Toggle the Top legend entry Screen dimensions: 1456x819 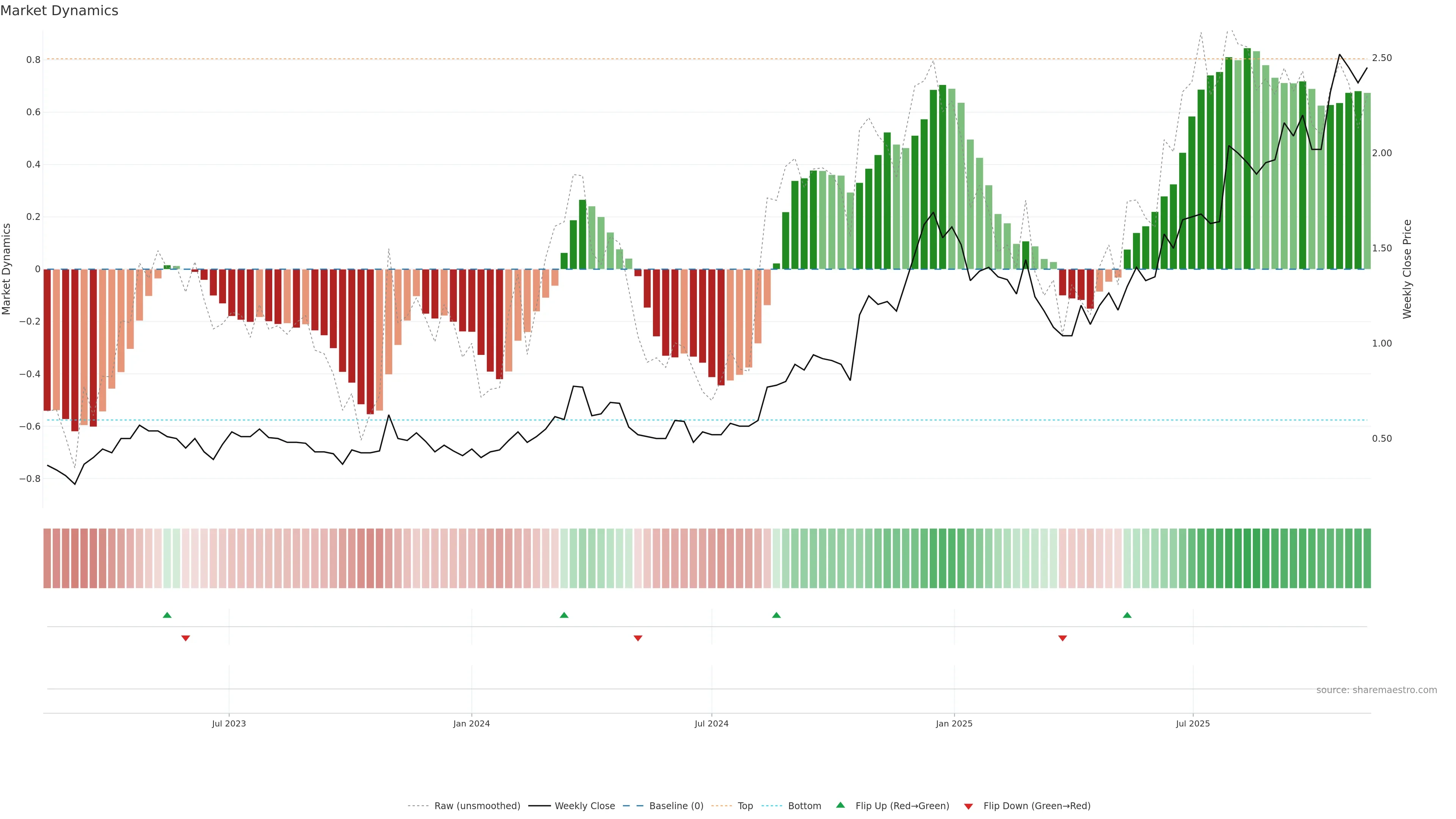point(745,805)
